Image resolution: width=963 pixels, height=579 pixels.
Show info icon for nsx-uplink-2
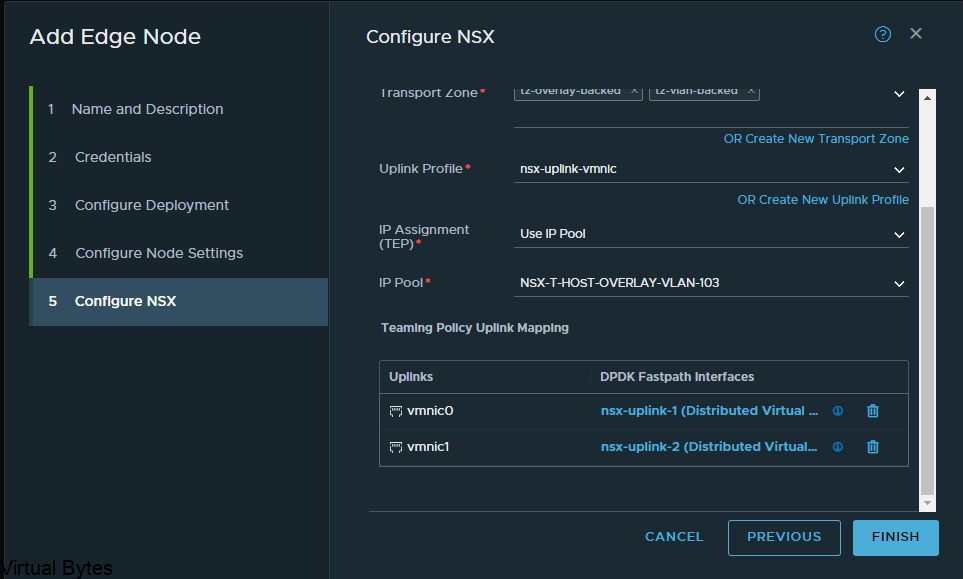click(x=838, y=447)
